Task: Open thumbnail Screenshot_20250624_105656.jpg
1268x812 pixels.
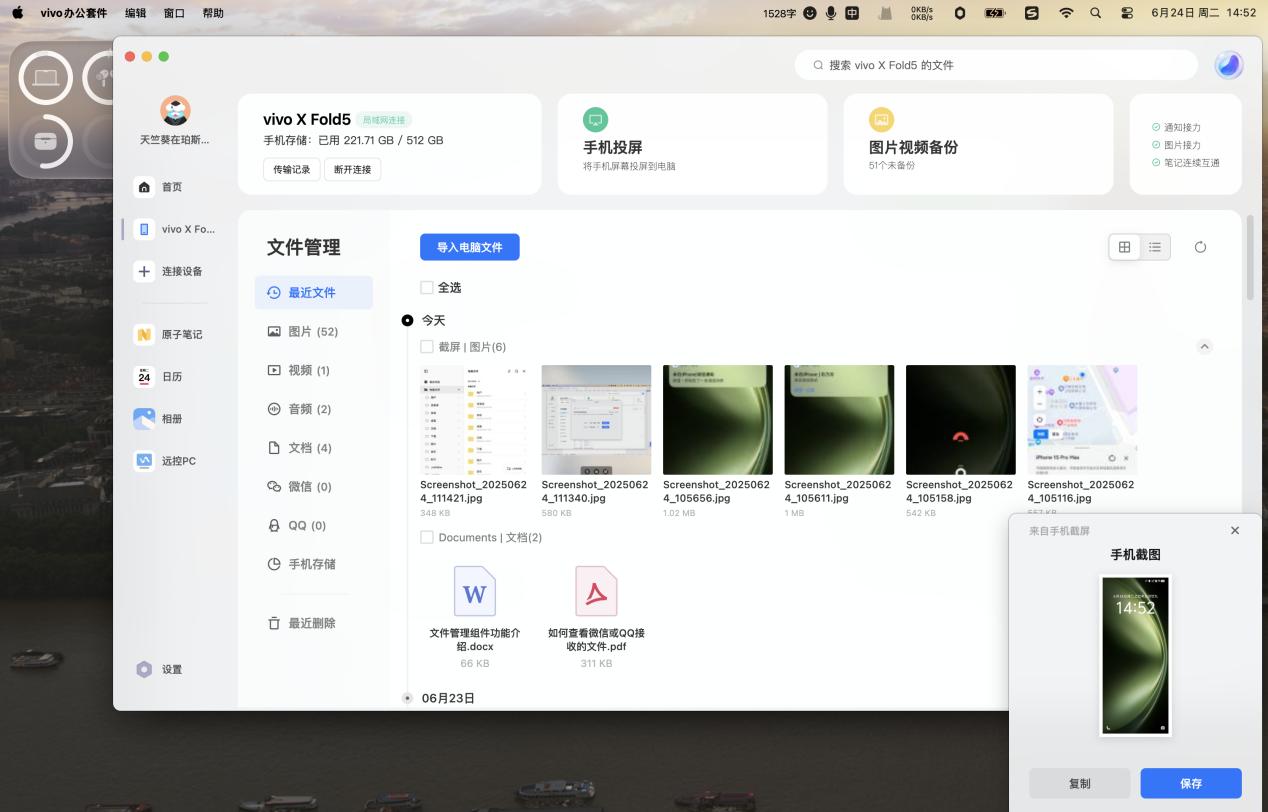Action: (718, 420)
